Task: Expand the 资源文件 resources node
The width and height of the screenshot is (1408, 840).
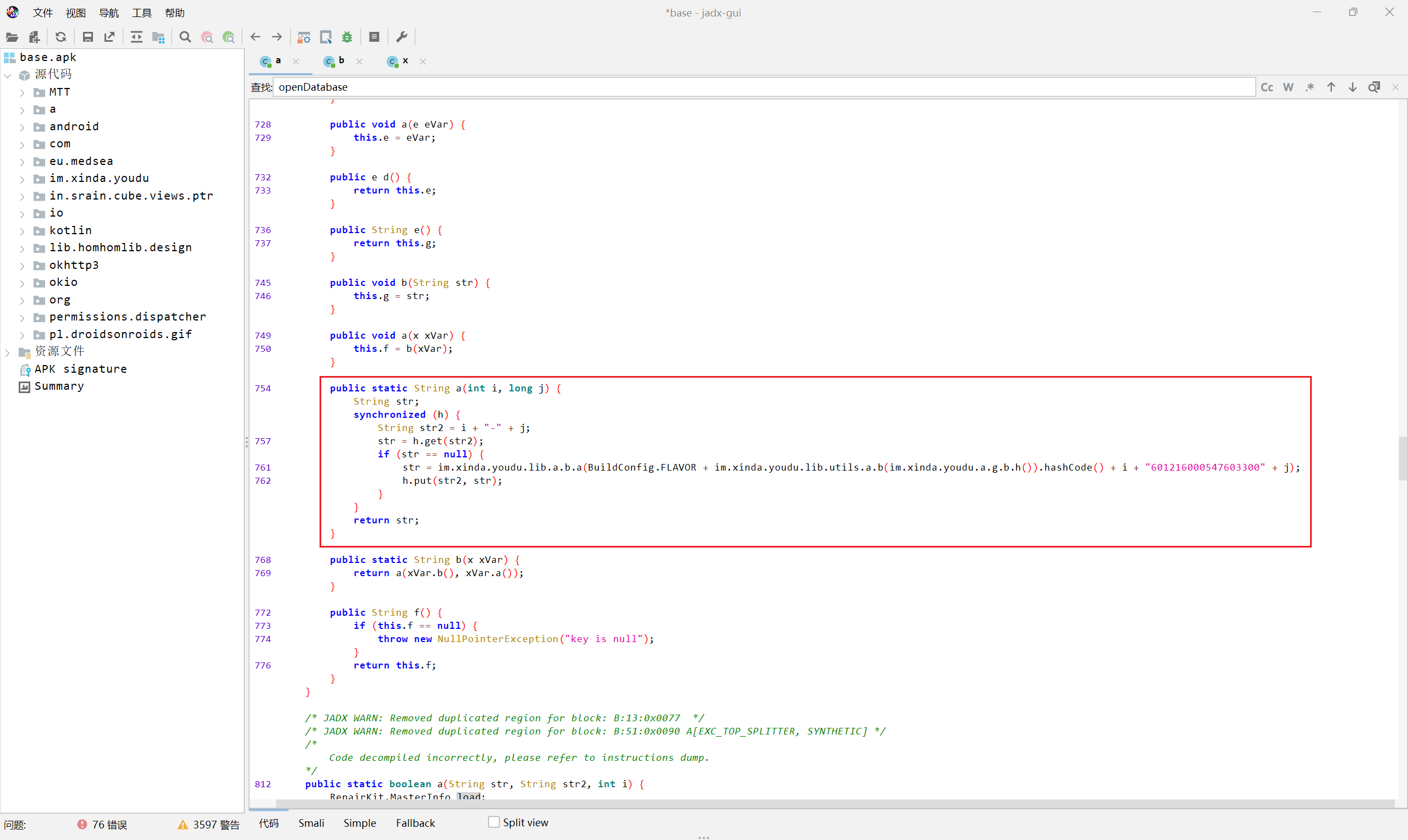Action: pyautogui.click(x=7, y=352)
